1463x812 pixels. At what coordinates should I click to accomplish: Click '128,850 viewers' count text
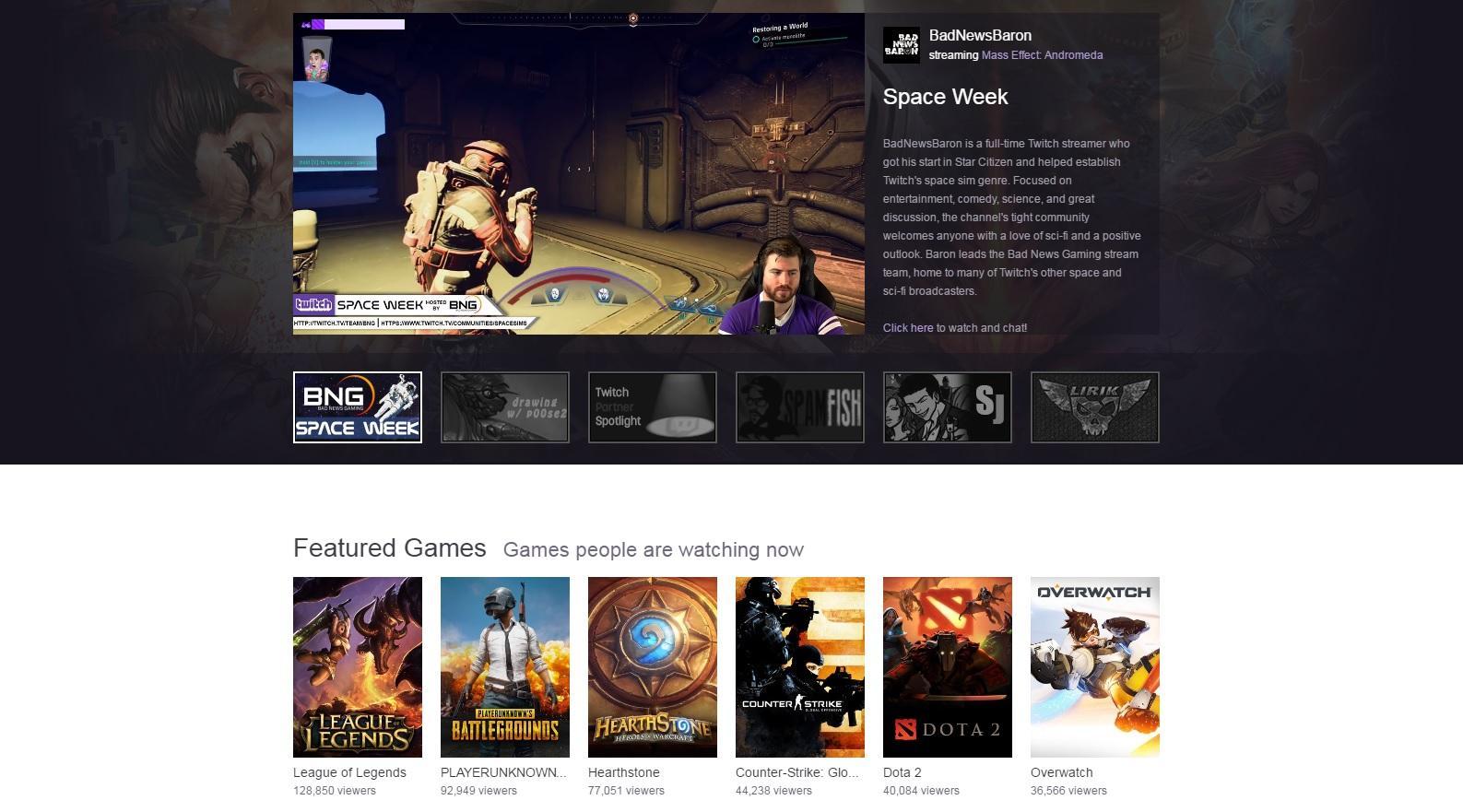point(335,791)
